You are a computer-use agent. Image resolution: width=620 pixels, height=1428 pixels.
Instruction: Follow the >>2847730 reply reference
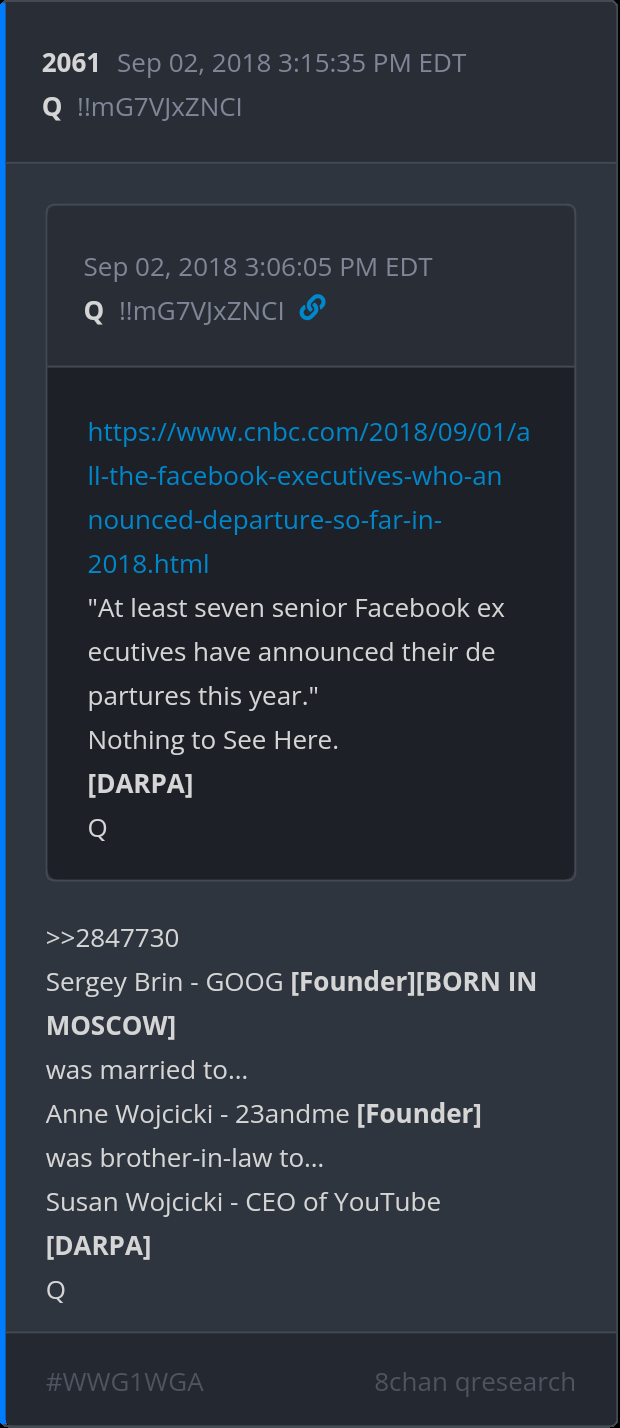(x=112, y=938)
